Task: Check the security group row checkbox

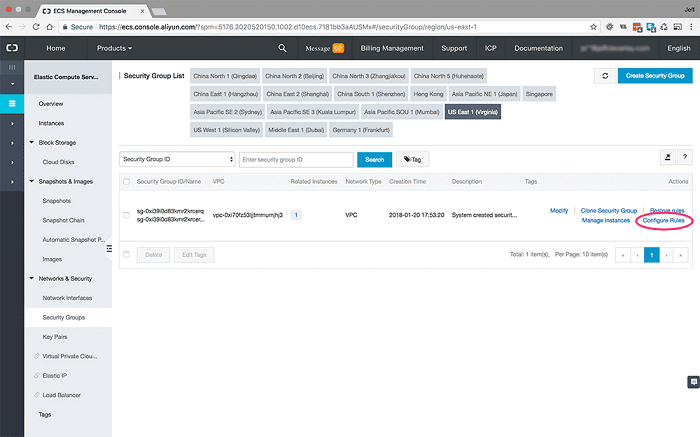Action: pyautogui.click(x=126, y=215)
